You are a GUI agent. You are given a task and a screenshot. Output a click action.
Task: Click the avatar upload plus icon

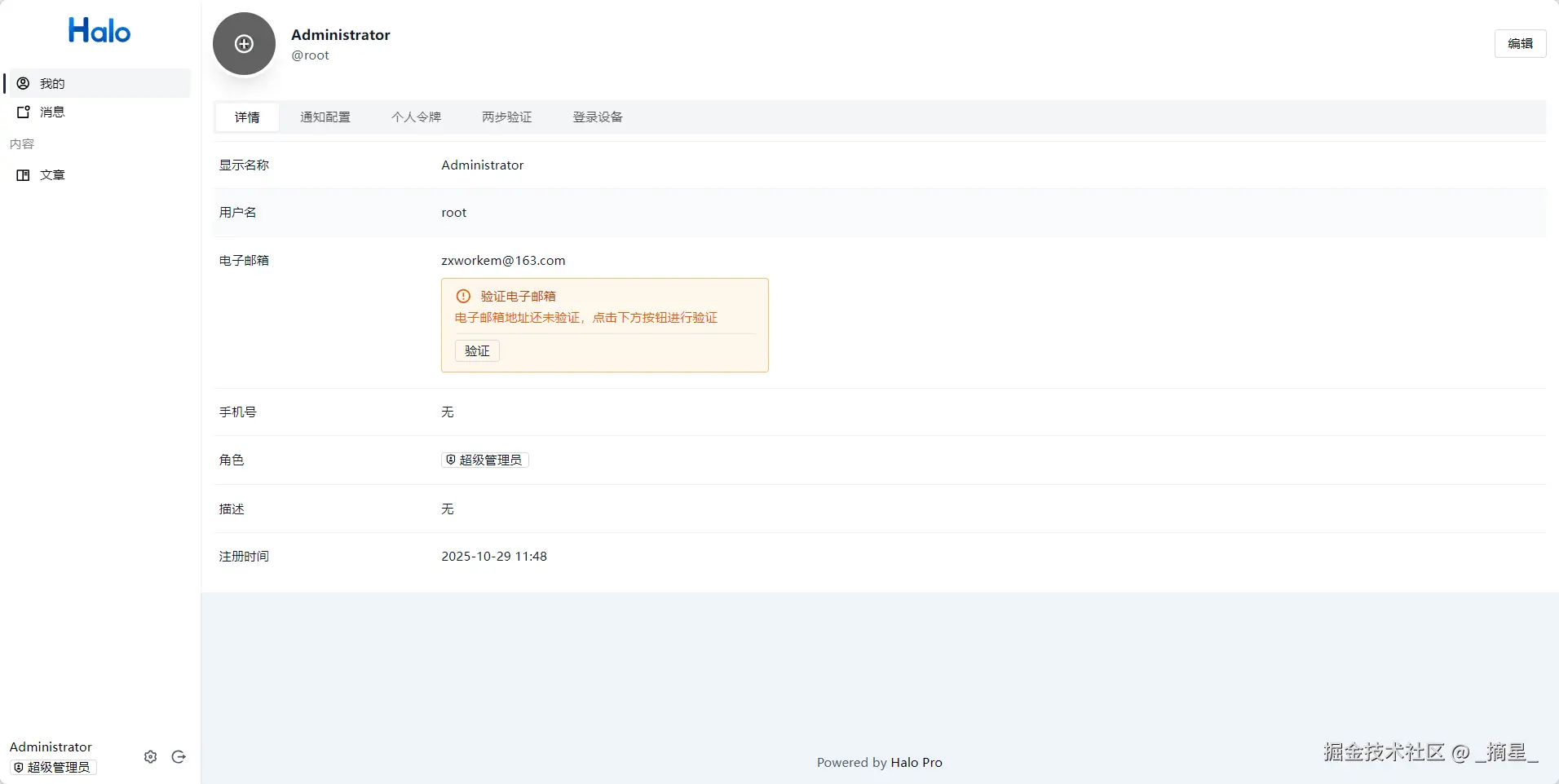[244, 44]
